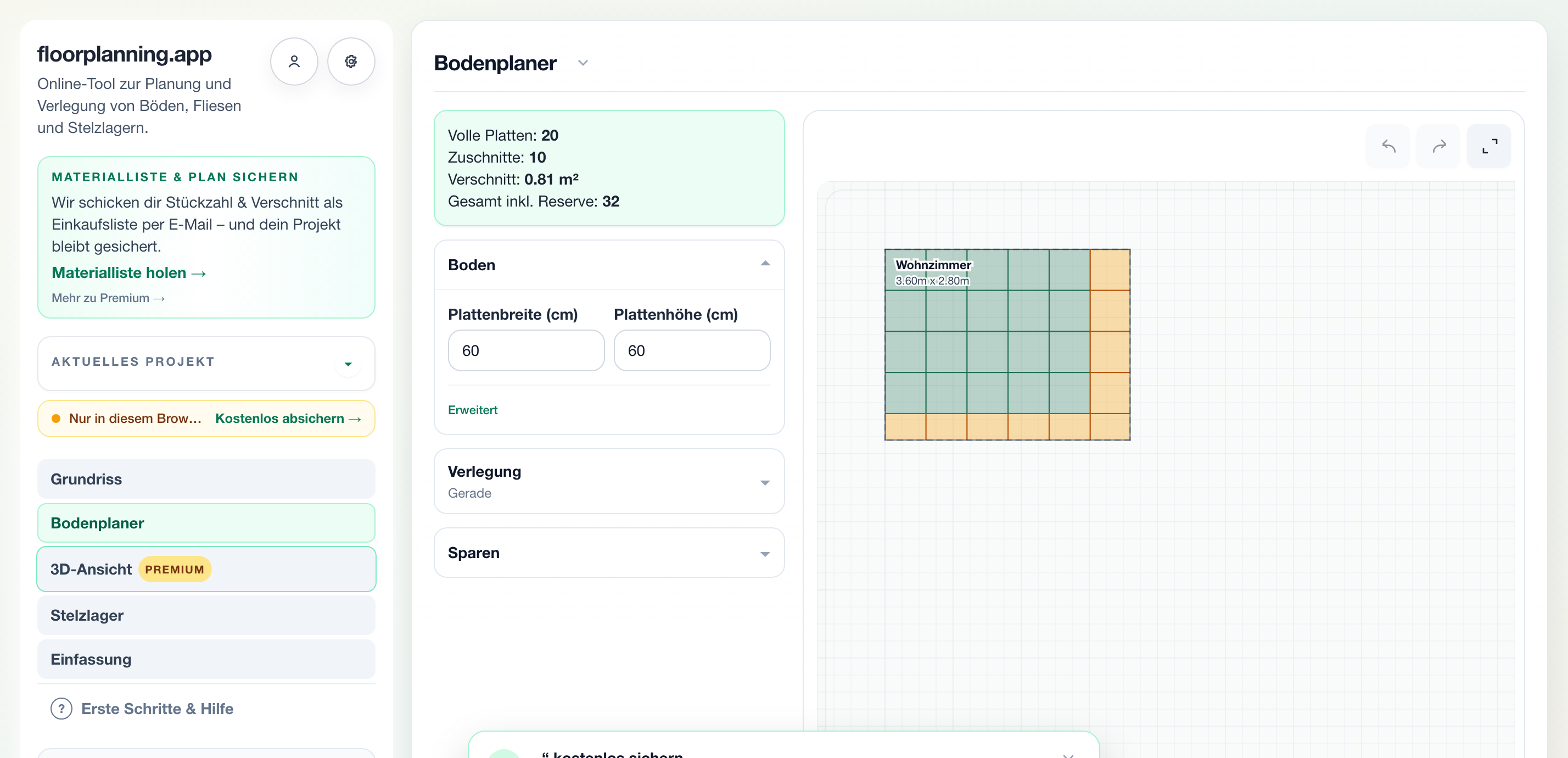Image resolution: width=1568 pixels, height=758 pixels.
Task: Expand canvas to fullscreen view
Action: click(x=1489, y=146)
